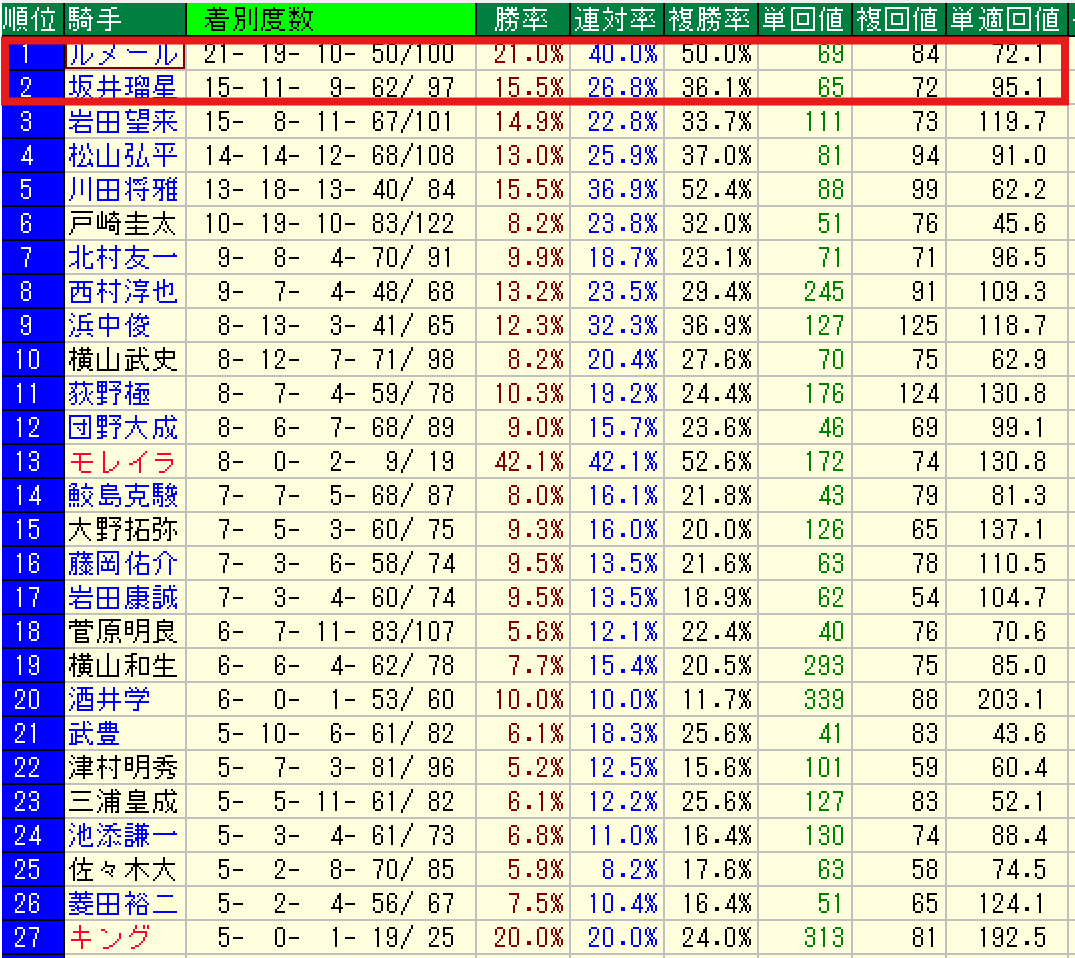1075x958 pixels.
Task: Select the 複勝率 column header
Action: point(711,17)
